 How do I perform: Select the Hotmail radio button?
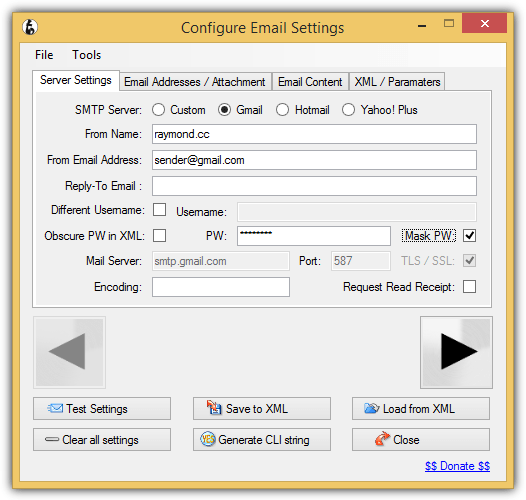[282, 110]
